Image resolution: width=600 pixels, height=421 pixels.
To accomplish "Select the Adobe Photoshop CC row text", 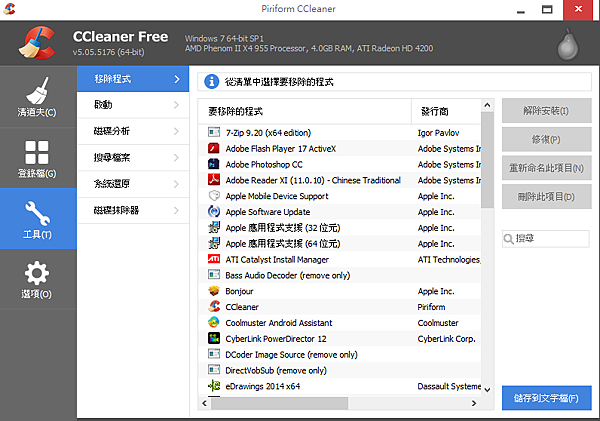I will pos(264,165).
